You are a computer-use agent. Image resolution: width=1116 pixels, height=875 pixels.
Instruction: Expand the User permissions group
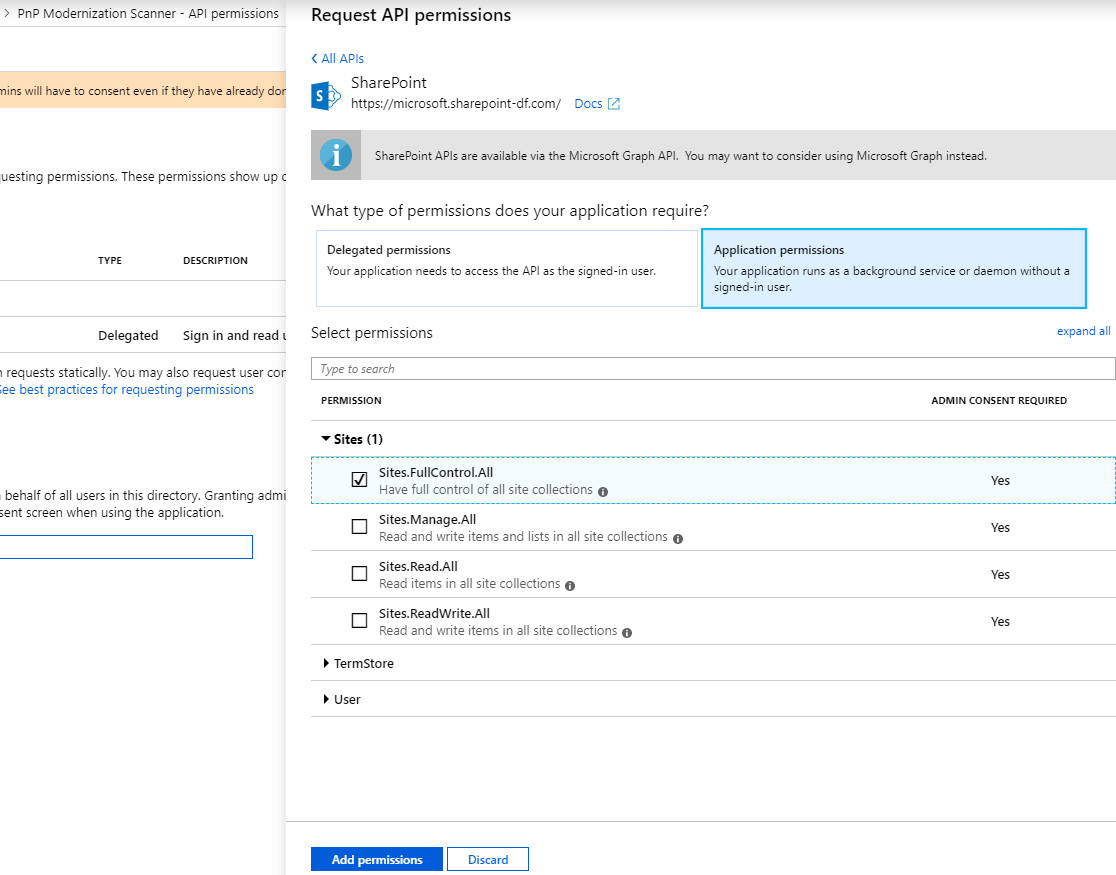pyautogui.click(x=326, y=699)
